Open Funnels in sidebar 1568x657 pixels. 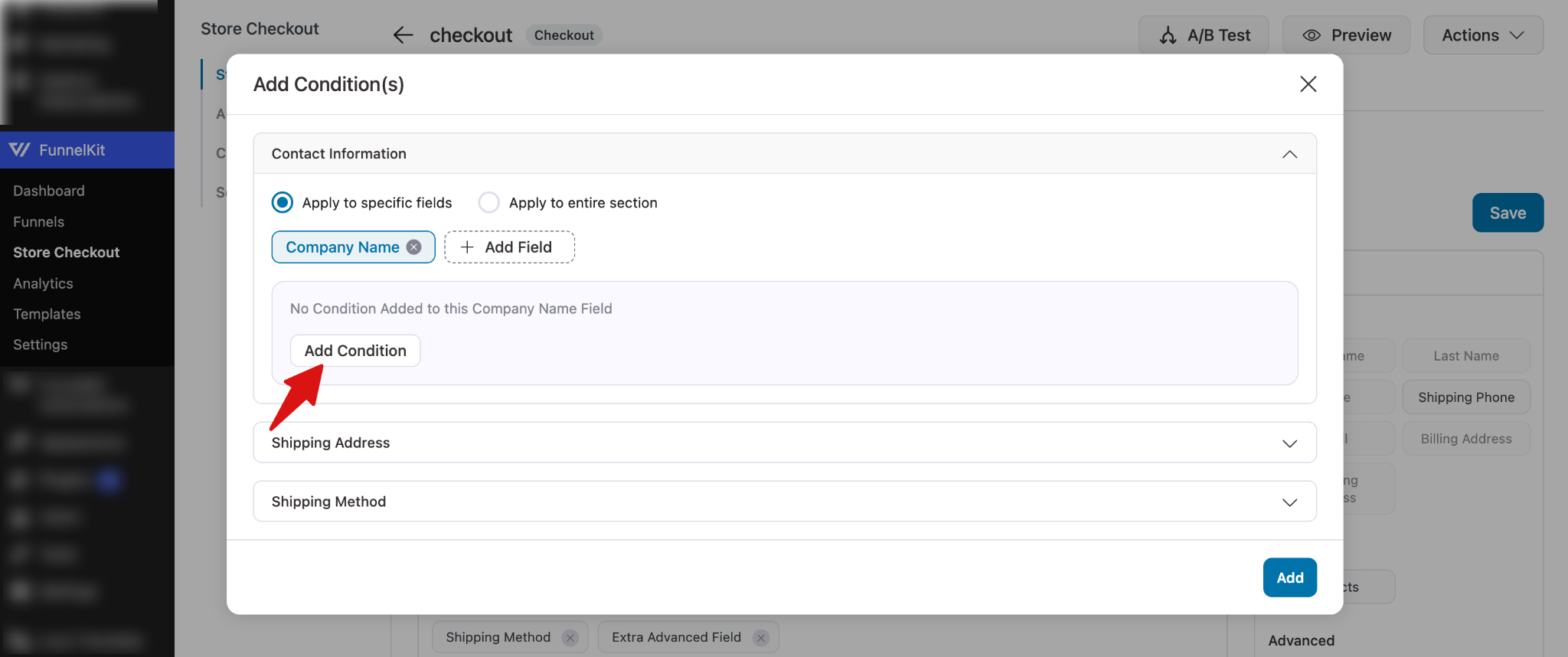[39, 222]
